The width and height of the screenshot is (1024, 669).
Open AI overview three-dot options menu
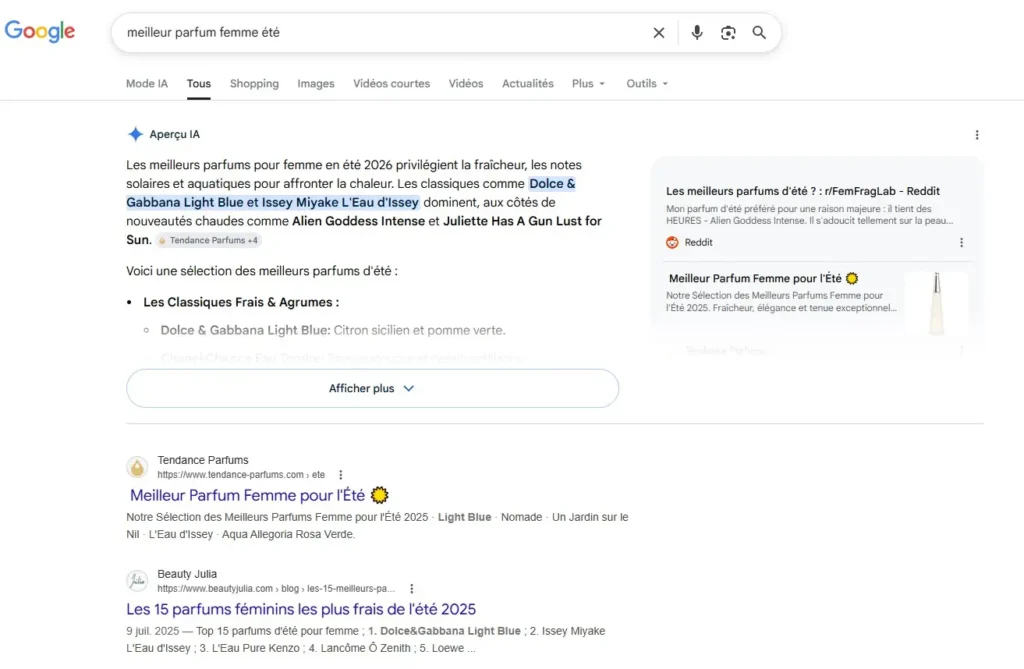click(x=976, y=135)
